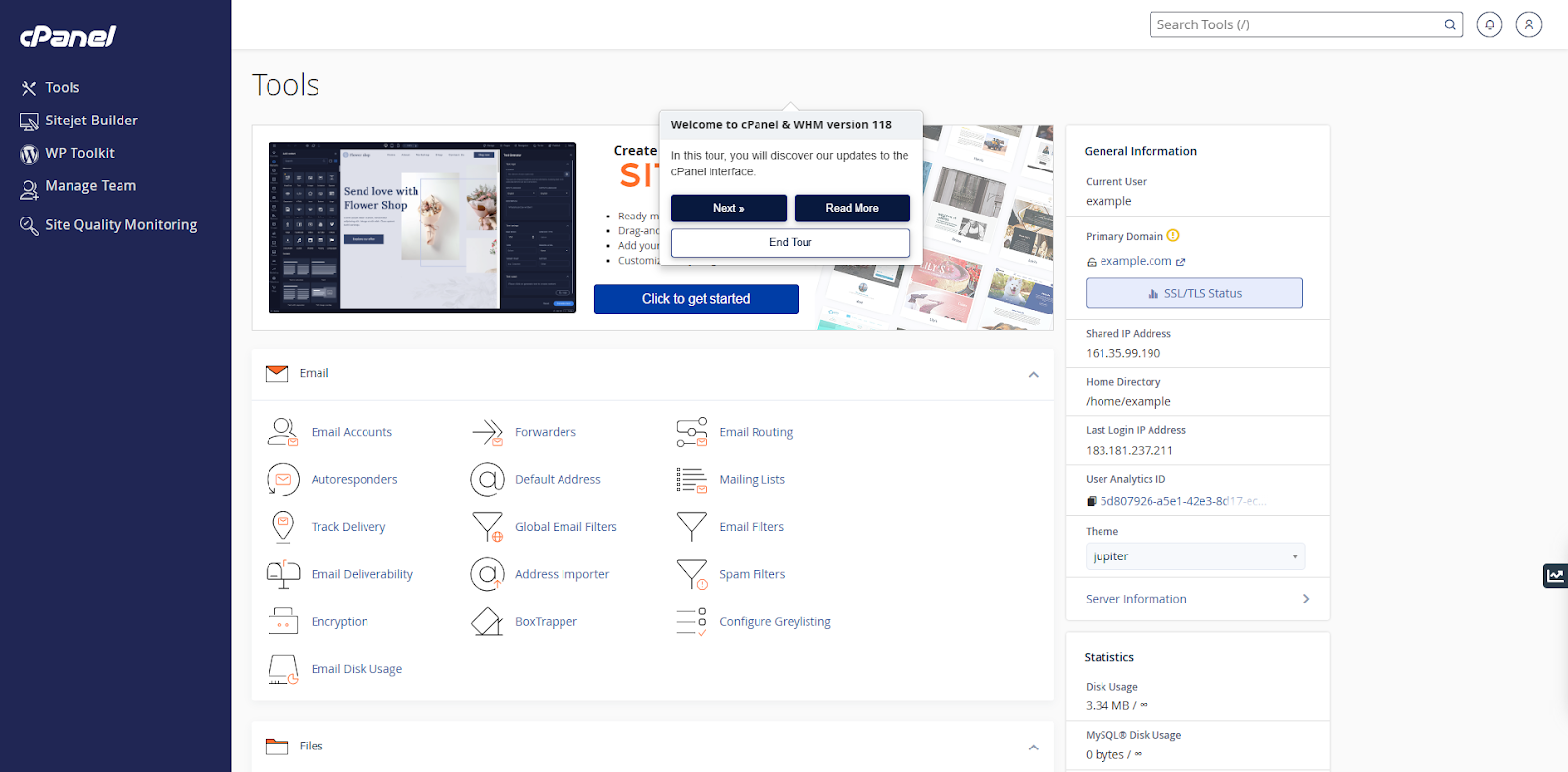
Task: Copy User Analytics ID via copy icon
Action: (x=1092, y=501)
